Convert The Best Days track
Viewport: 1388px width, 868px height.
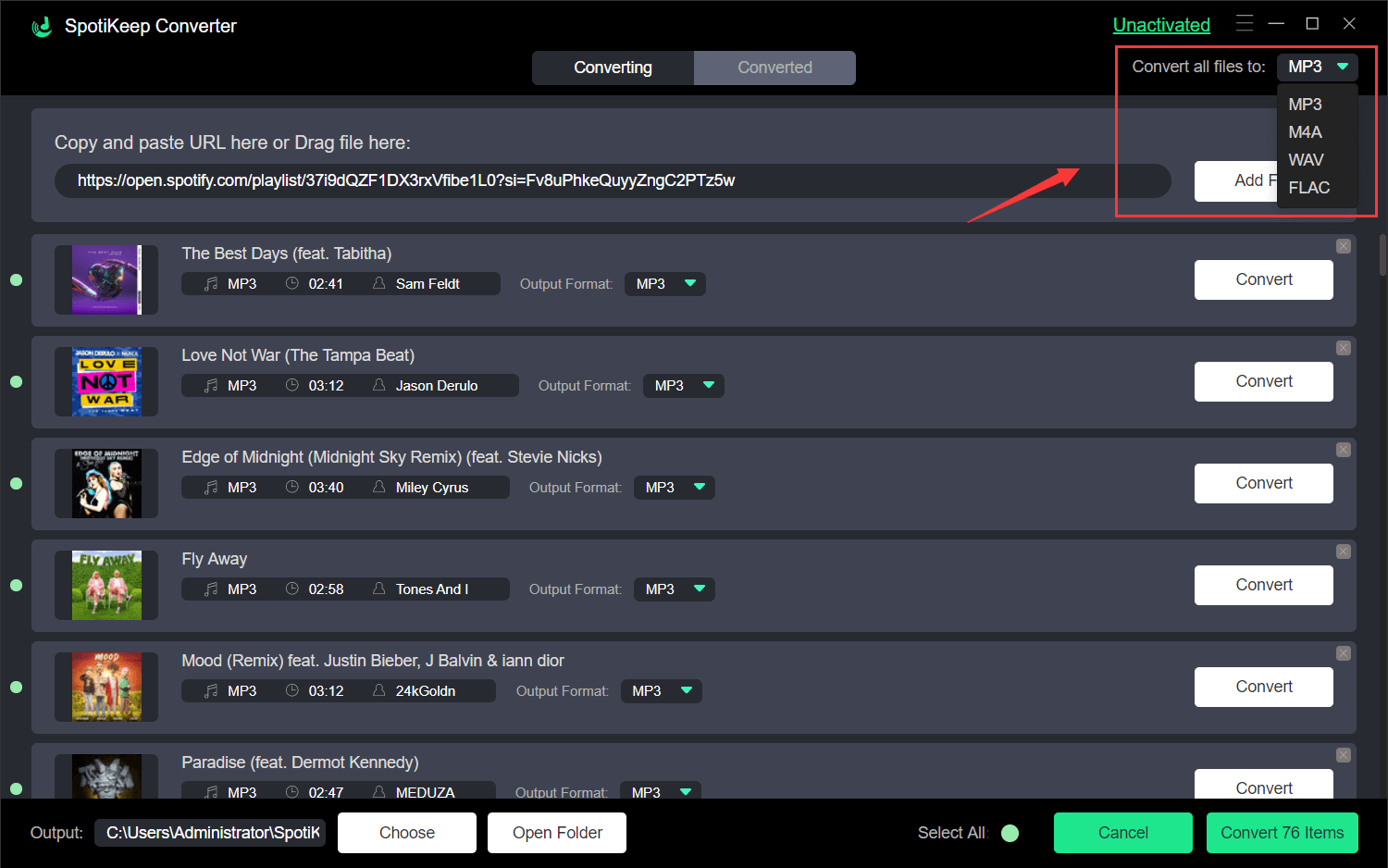pyautogui.click(x=1264, y=279)
